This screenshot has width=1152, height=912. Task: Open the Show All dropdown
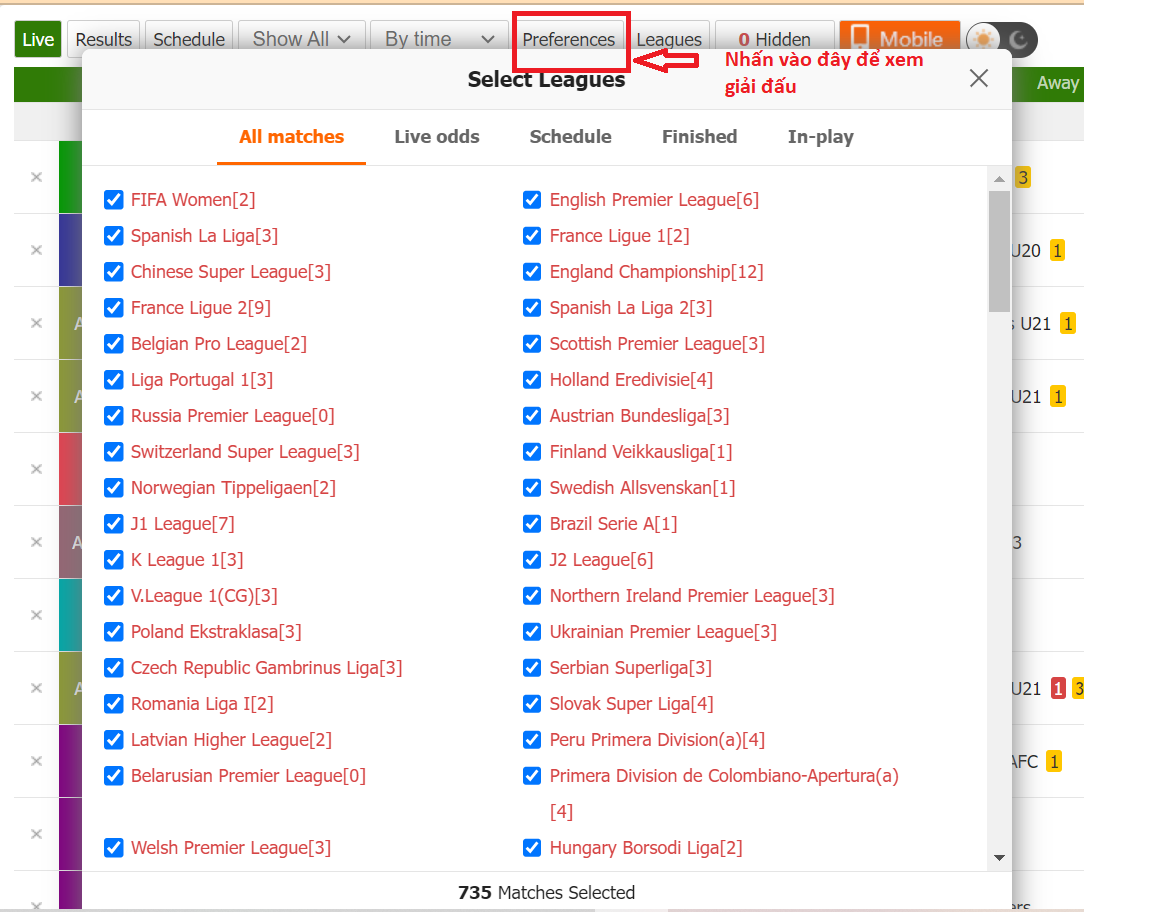301,39
